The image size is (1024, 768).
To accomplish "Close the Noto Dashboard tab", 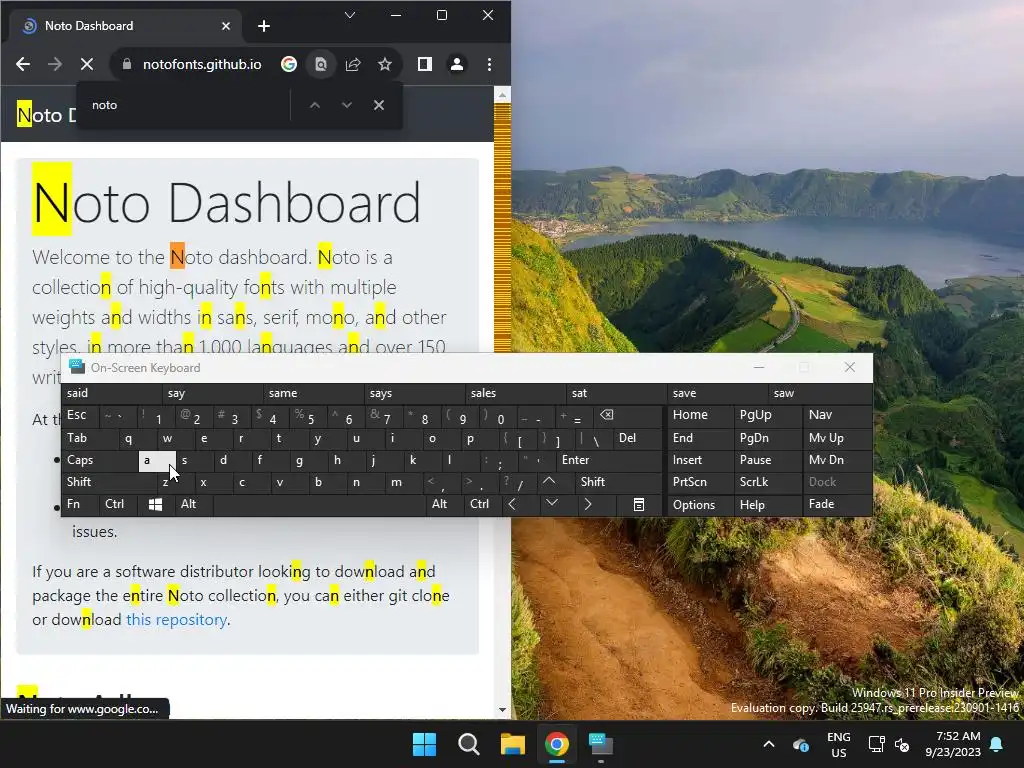I will pyautogui.click(x=226, y=26).
